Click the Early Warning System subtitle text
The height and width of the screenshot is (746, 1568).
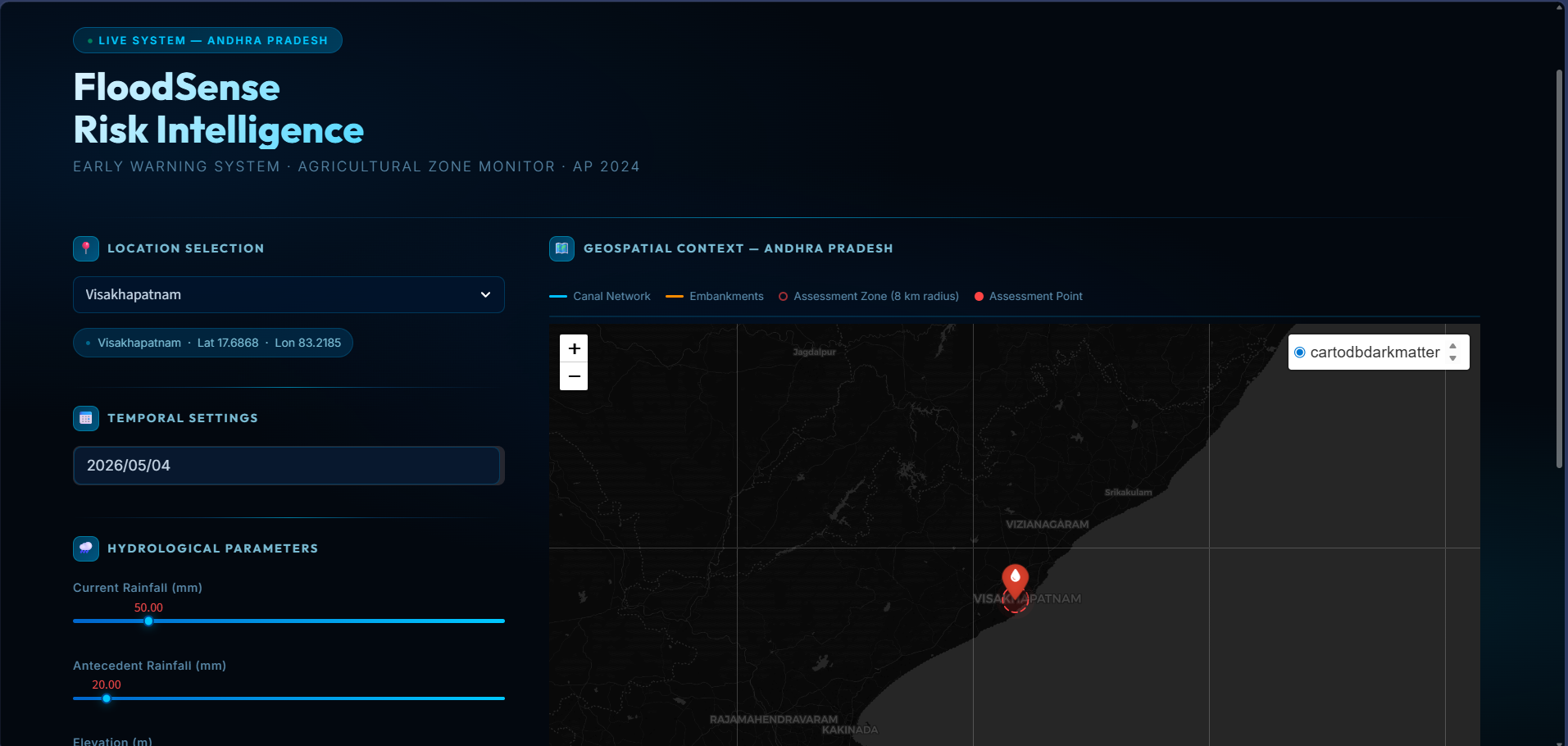(357, 166)
